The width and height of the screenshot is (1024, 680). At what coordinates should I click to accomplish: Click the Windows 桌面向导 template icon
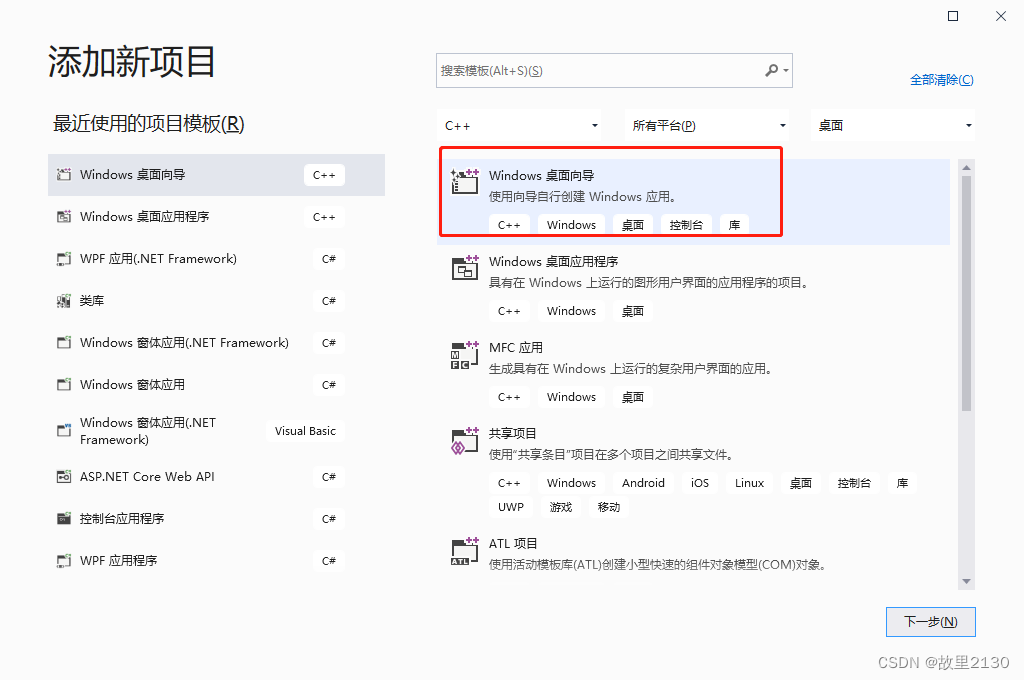(464, 181)
